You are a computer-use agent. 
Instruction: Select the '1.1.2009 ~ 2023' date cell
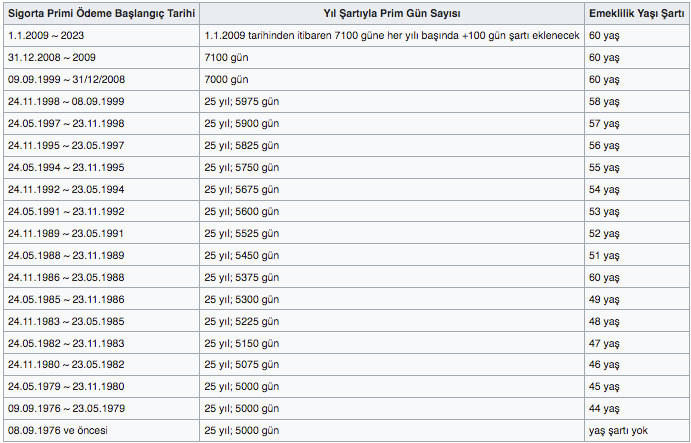pos(101,35)
